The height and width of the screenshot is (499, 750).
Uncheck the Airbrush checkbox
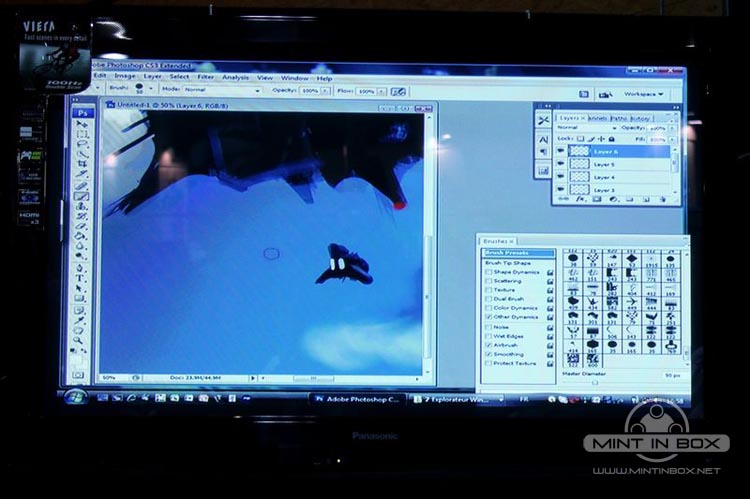tap(488, 345)
